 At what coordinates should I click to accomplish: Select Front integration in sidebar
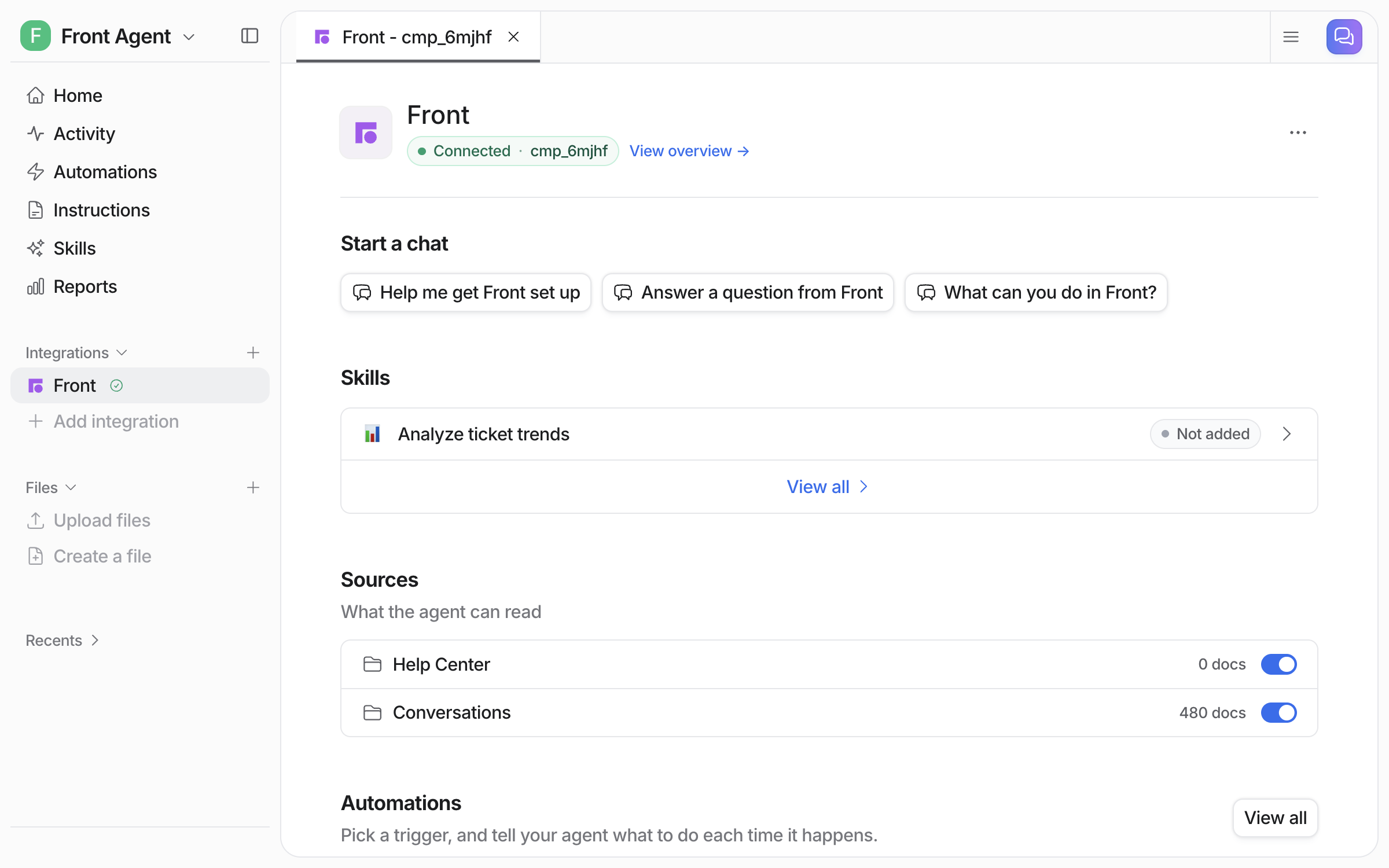tap(140, 385)
